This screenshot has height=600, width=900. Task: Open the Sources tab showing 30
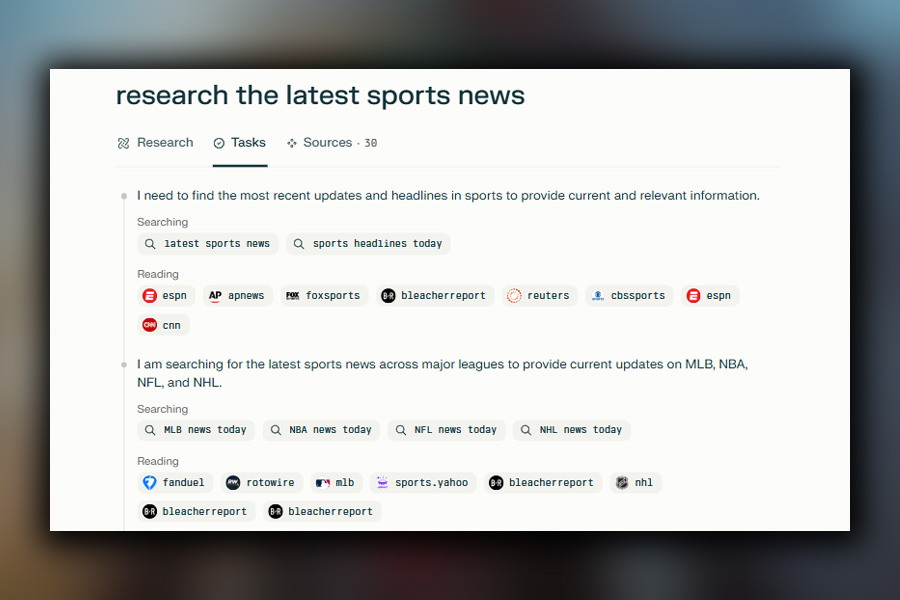[x=332, y=143]
